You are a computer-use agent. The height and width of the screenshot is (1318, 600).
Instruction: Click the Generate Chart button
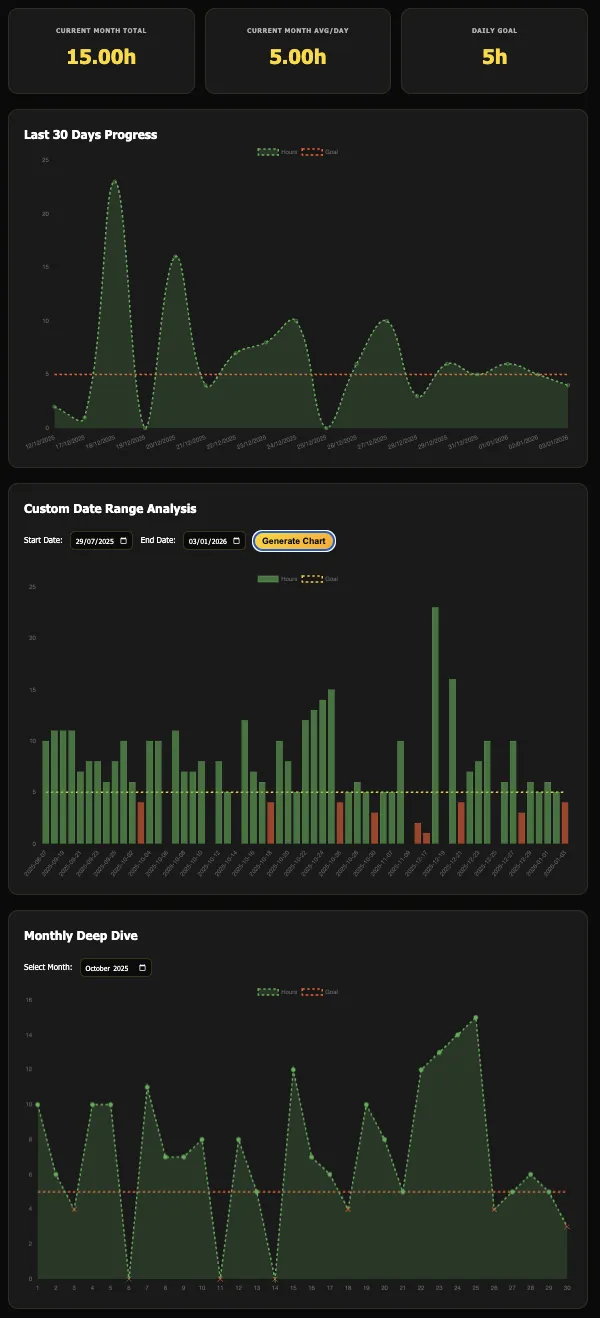click(x=293, y=541)
